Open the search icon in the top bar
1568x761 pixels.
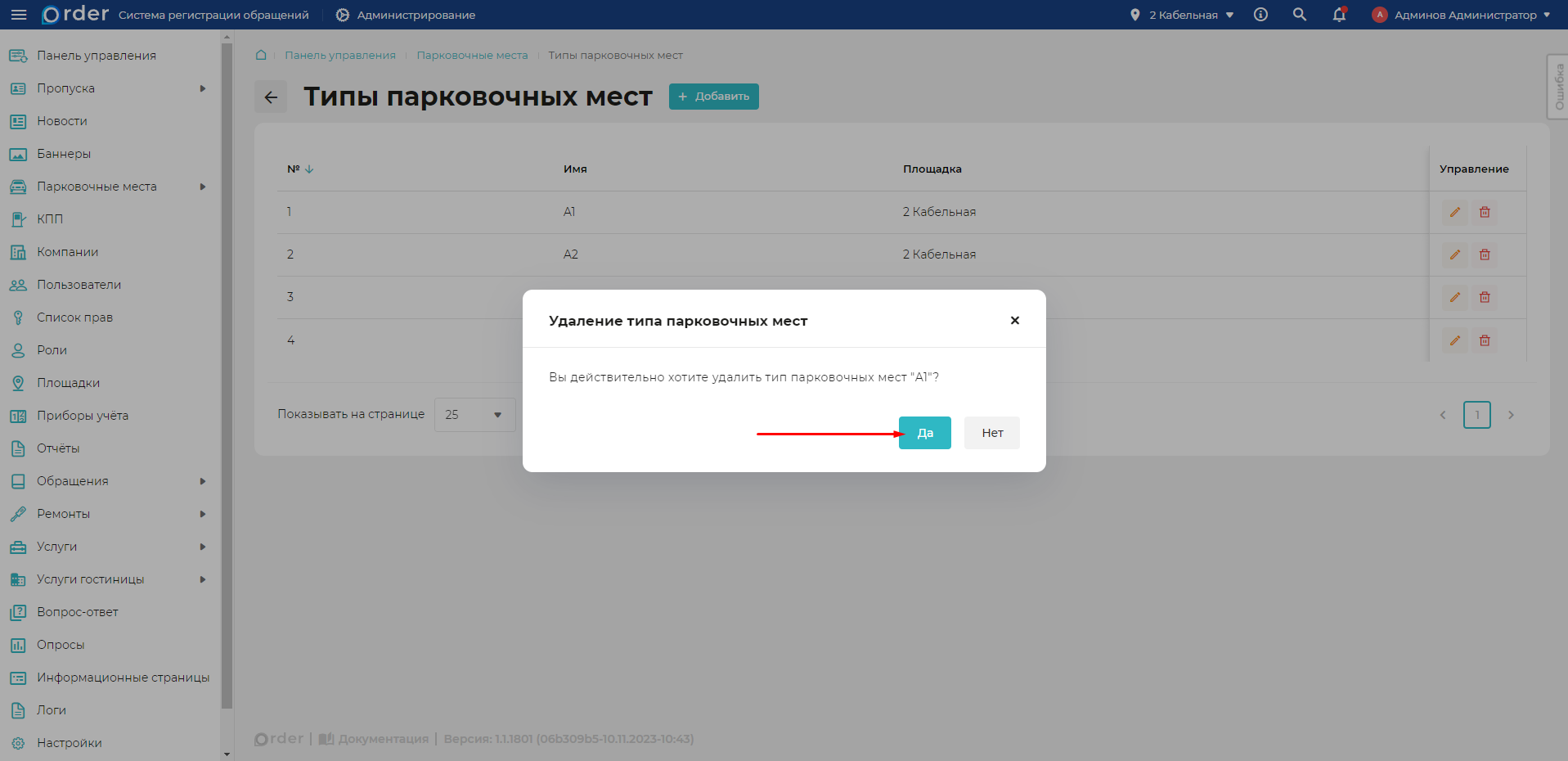[1299, 15]
